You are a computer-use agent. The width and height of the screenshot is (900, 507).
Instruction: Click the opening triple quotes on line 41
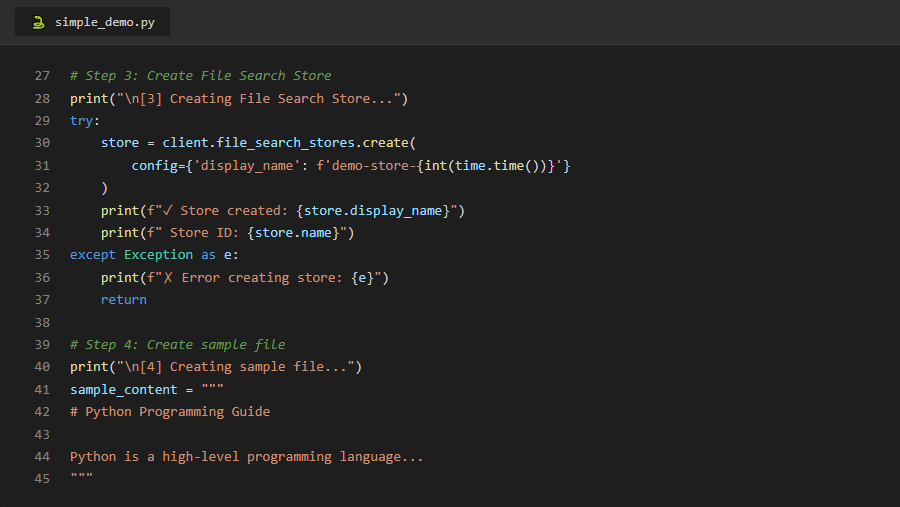[212, 388]
